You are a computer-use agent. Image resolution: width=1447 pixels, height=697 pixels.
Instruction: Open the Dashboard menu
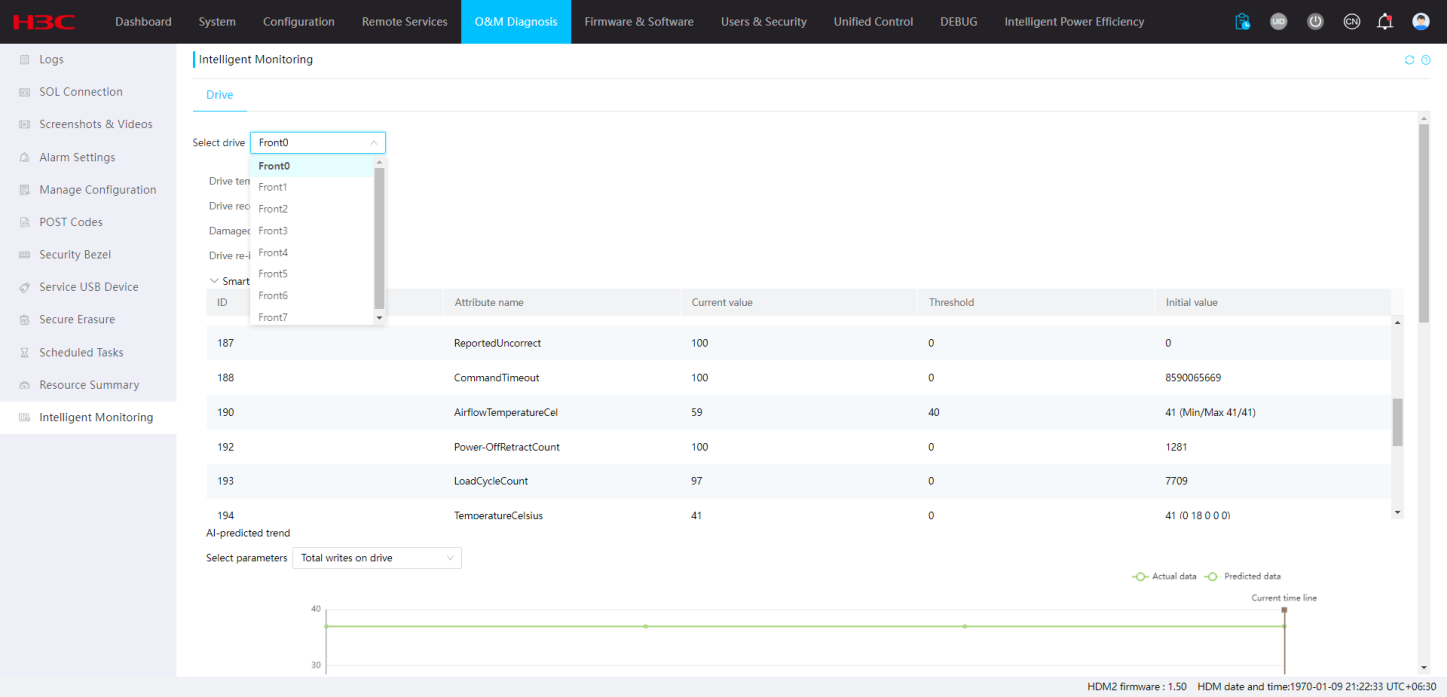[x=143, y=21]
